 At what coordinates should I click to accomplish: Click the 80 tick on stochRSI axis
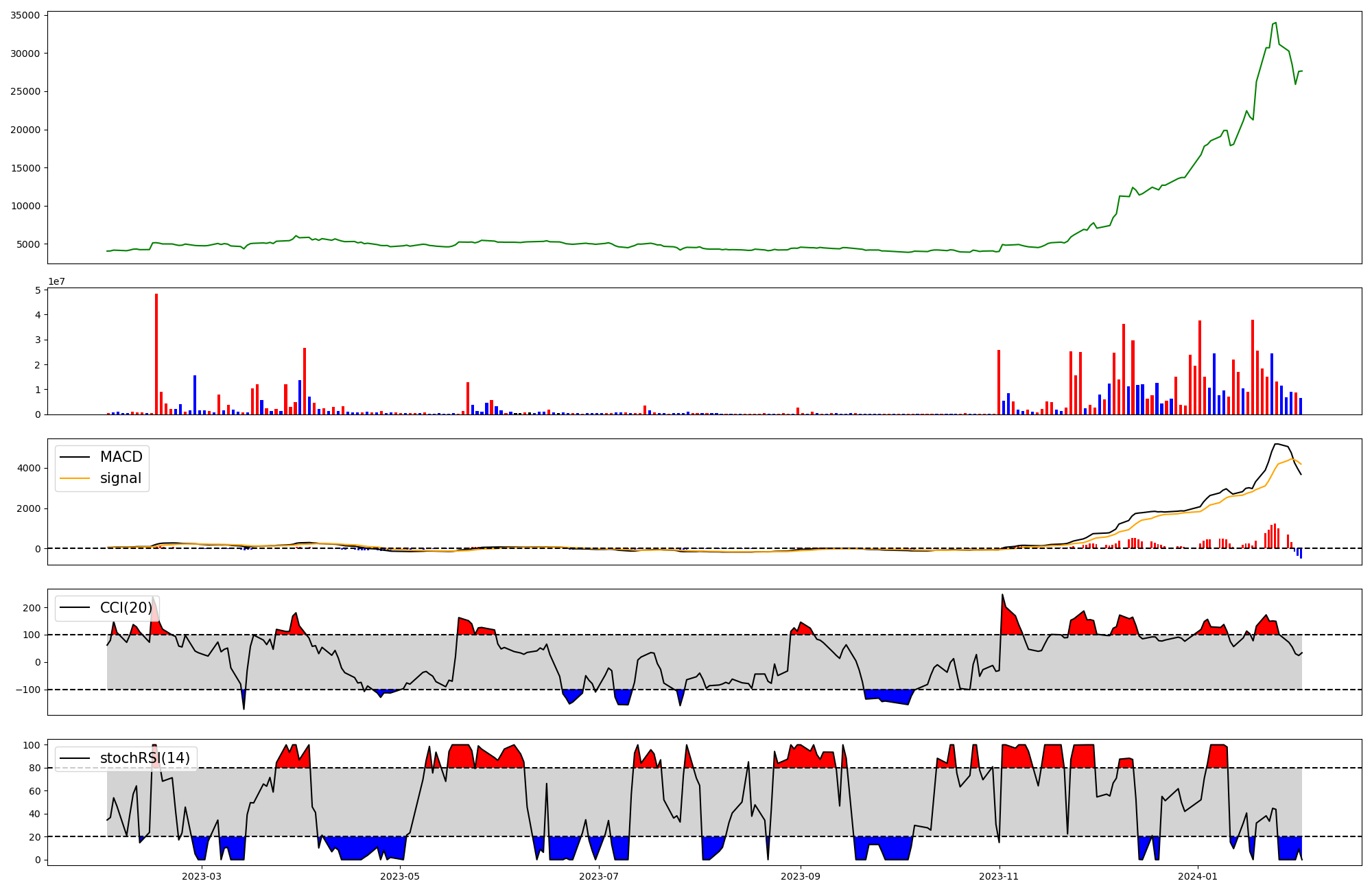(34, 768)
